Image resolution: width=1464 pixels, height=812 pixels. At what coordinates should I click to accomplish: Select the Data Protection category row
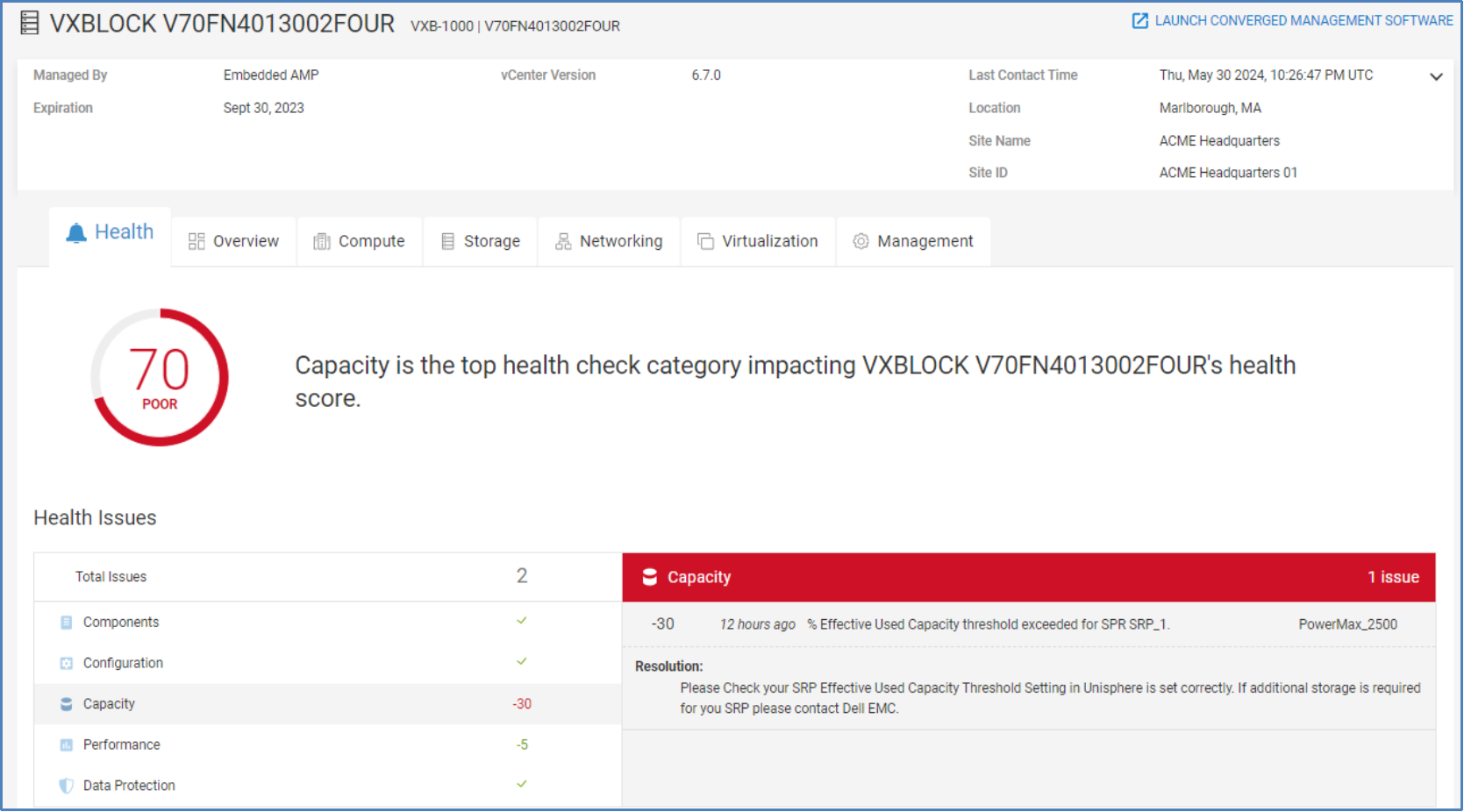tap(327, 786)
